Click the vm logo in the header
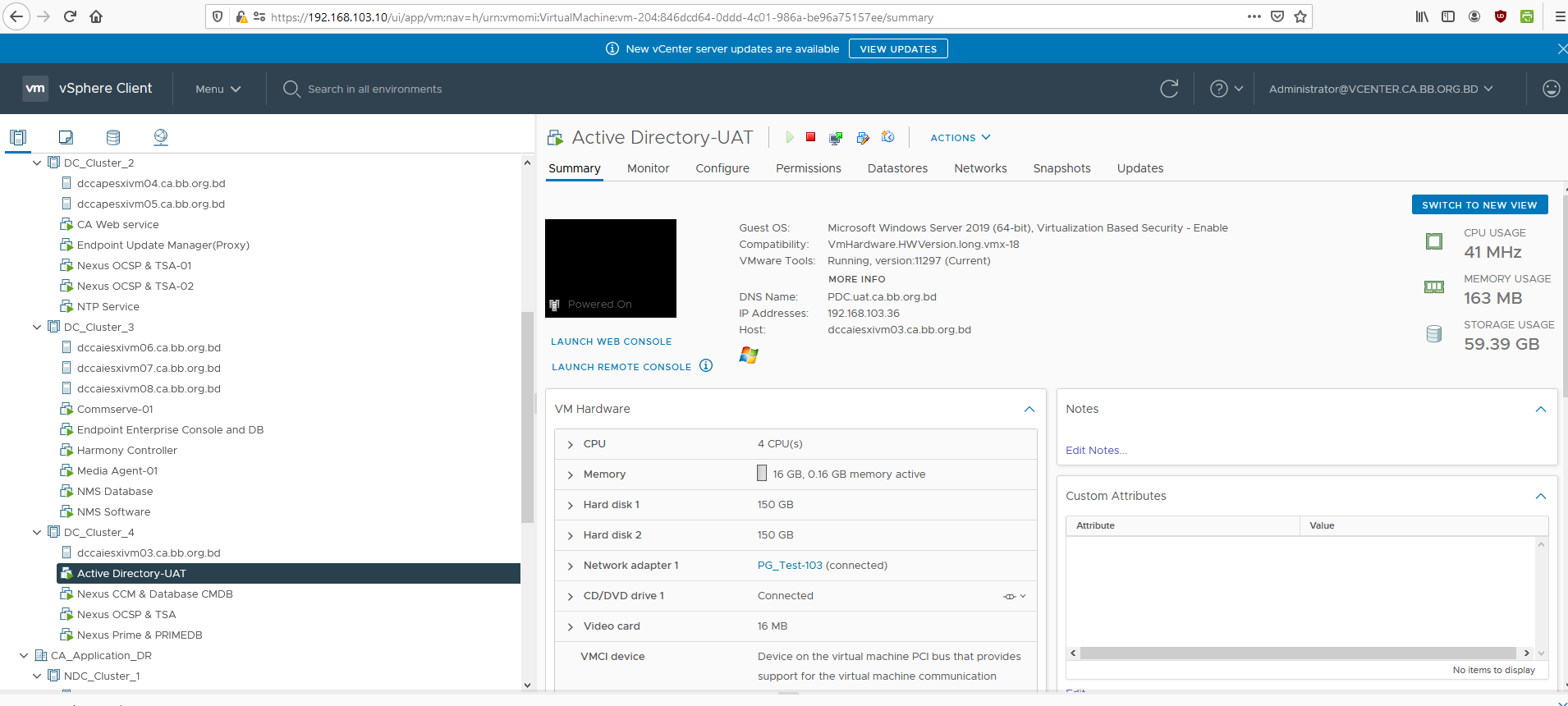 (35, 89)
